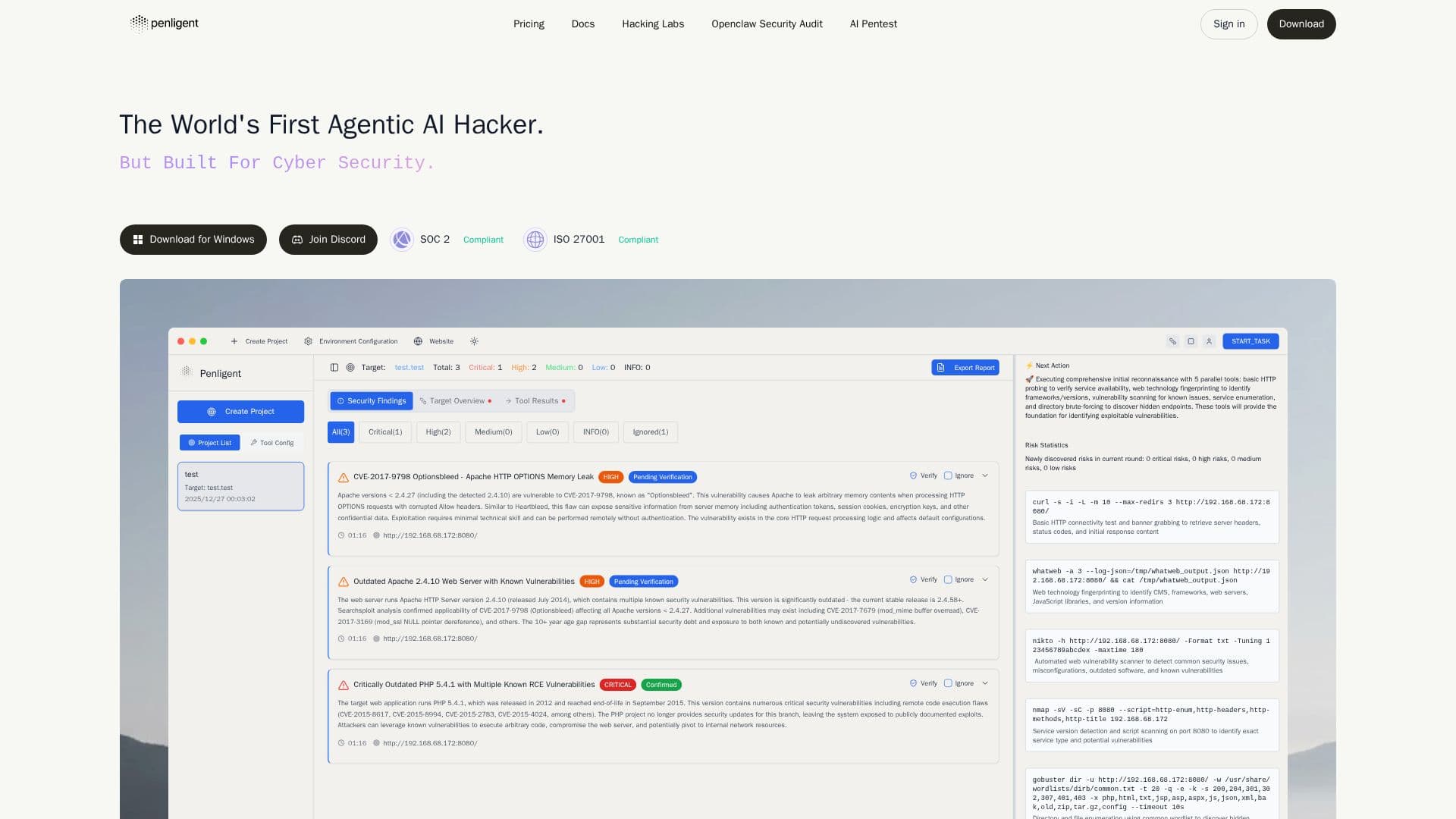Click the Website globe icon
The image size is (1456, 819).
click(418, 341)
